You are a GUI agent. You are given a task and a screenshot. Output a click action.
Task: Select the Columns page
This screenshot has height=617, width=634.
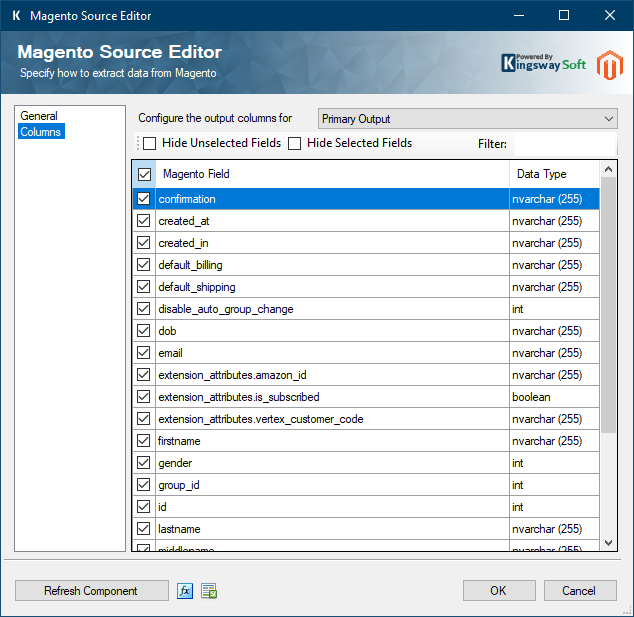coord(41,132)
